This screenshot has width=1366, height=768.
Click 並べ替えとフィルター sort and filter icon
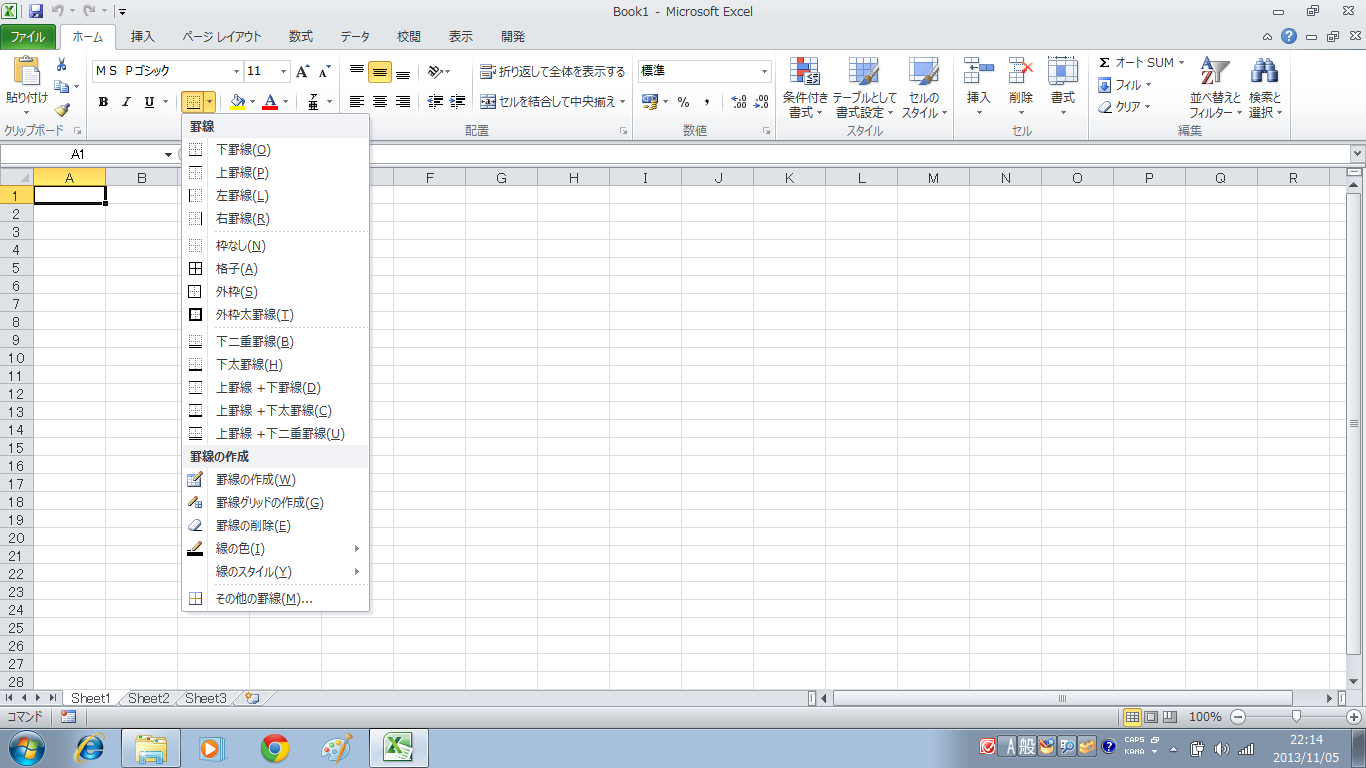(x=1214, y=88)
